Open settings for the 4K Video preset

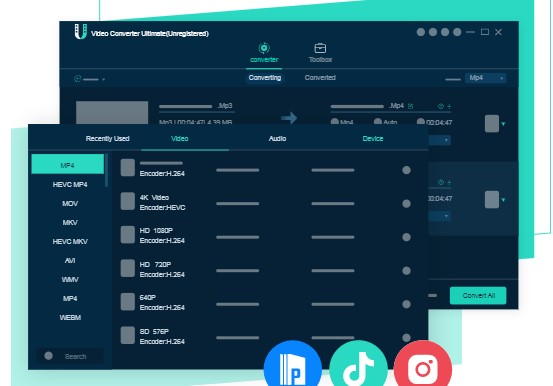(x=406, y=204)
